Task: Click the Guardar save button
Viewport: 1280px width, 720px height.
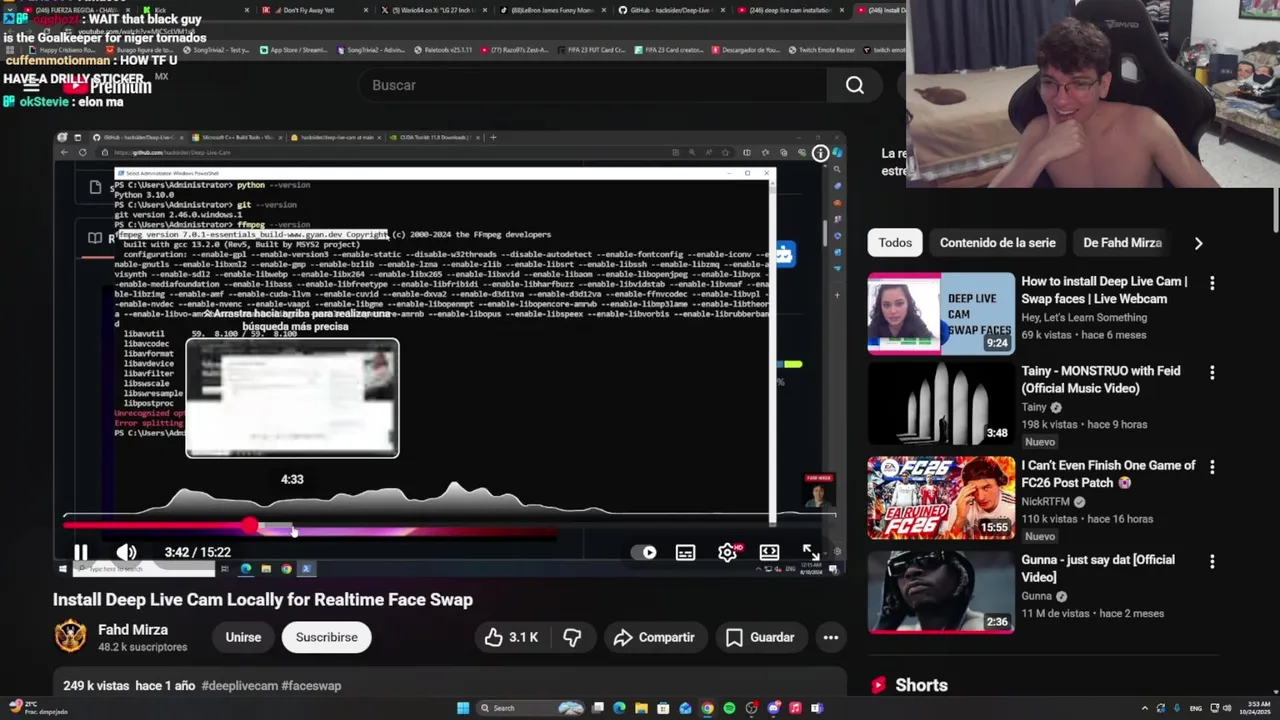Action: click(760, 637)
